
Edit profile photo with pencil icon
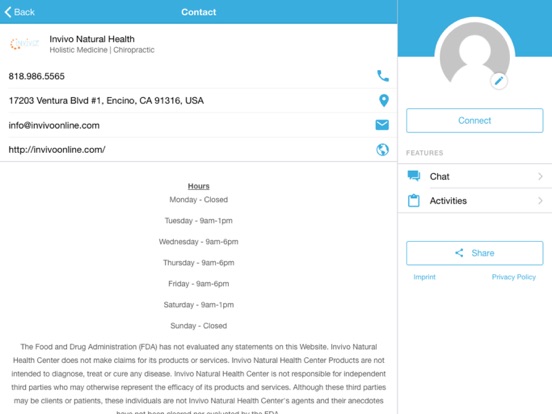pyautogui.click(x=499, y=81)
